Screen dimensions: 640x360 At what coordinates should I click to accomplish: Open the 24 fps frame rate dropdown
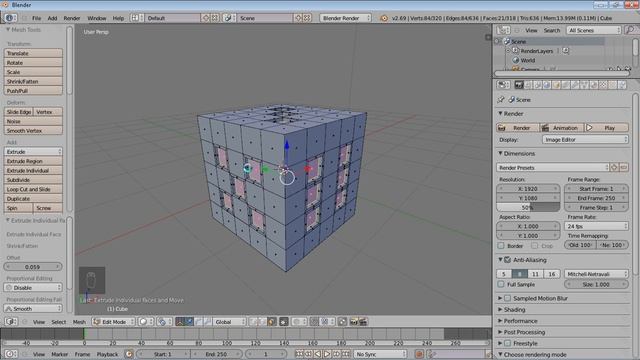pyautogui.click(x=596, y=226)
